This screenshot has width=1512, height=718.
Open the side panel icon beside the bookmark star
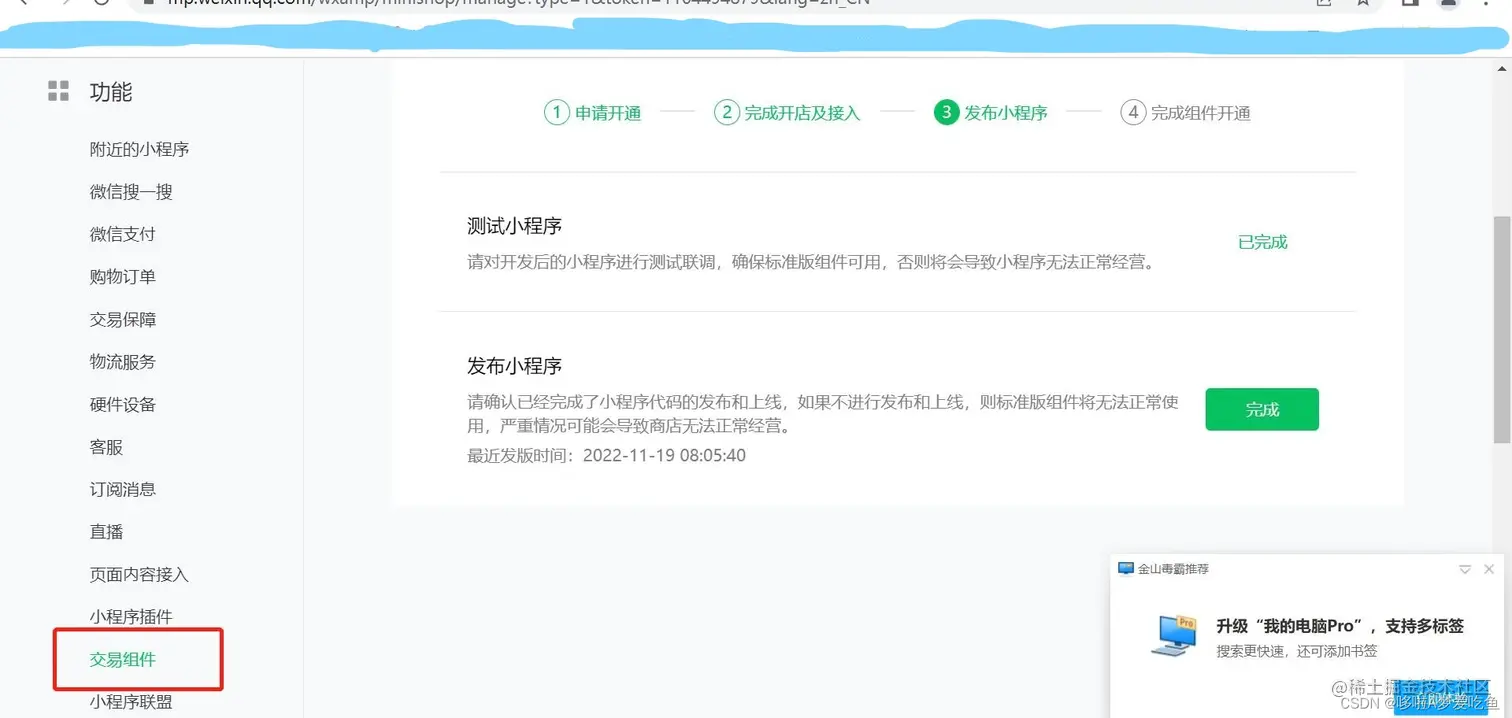point(1409,5)
